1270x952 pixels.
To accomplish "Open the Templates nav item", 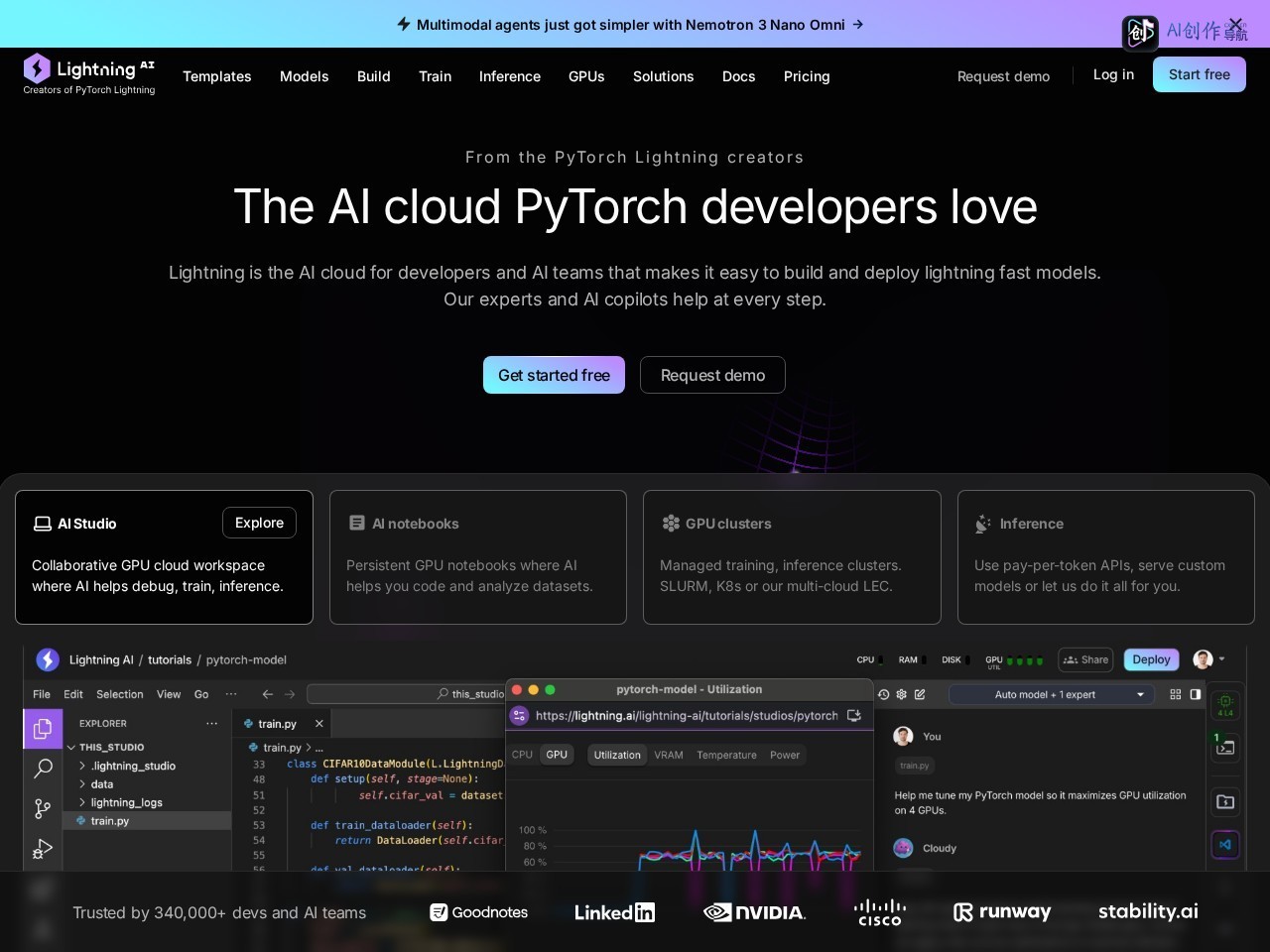I will (x=217, y=76).
